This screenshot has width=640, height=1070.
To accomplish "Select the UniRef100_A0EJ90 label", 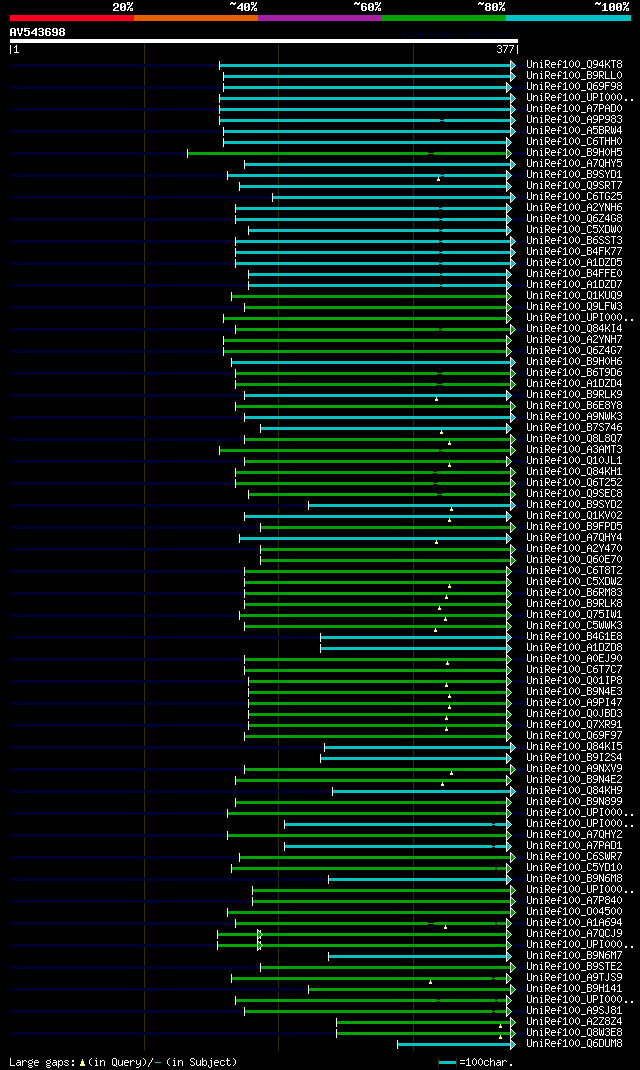I will click(574, 659).
